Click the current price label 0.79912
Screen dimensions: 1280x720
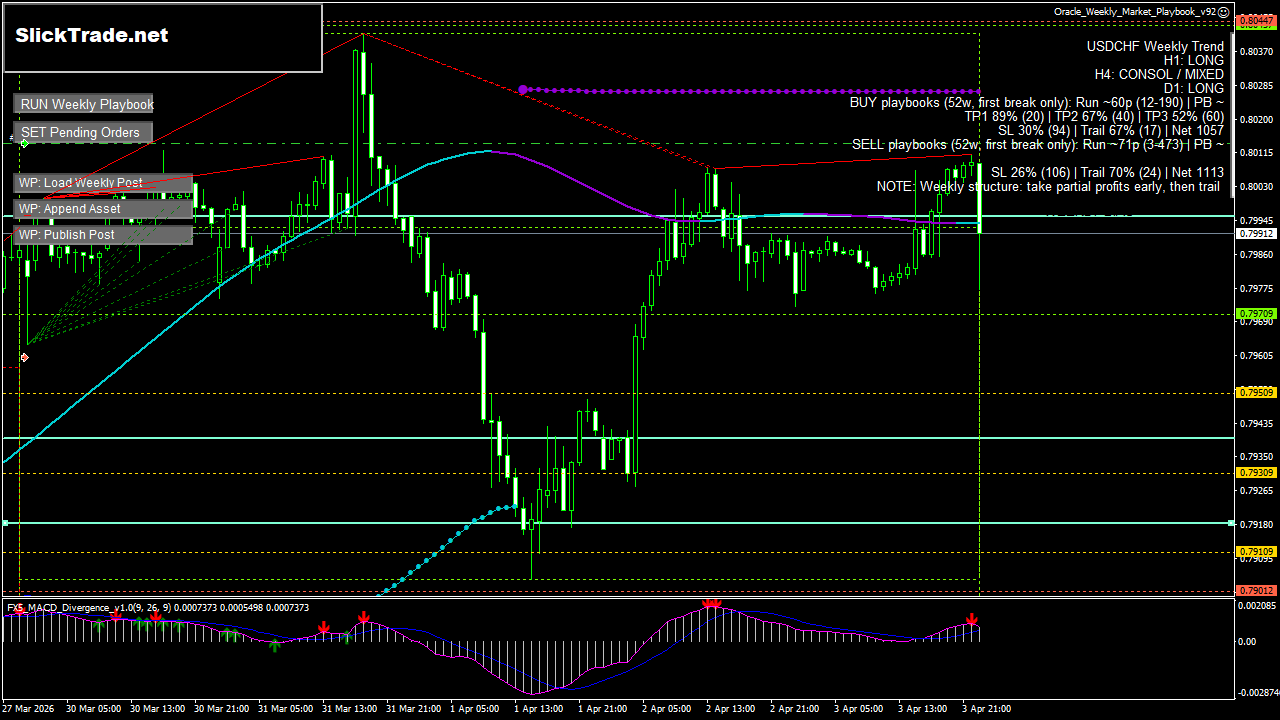[1257, 233]
